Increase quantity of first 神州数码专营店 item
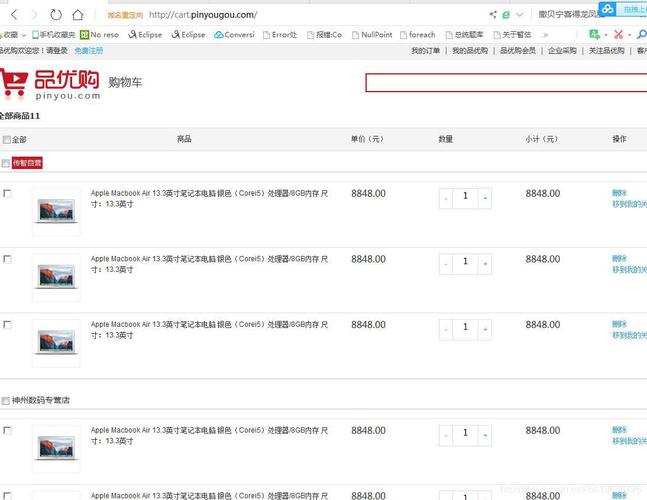The image size is (647, 500). (x=485, y=436)
